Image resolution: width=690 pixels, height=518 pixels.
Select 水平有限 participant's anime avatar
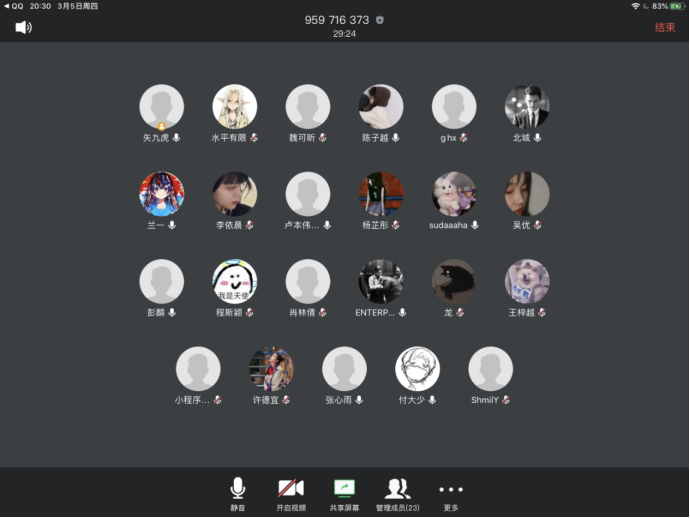235,106
